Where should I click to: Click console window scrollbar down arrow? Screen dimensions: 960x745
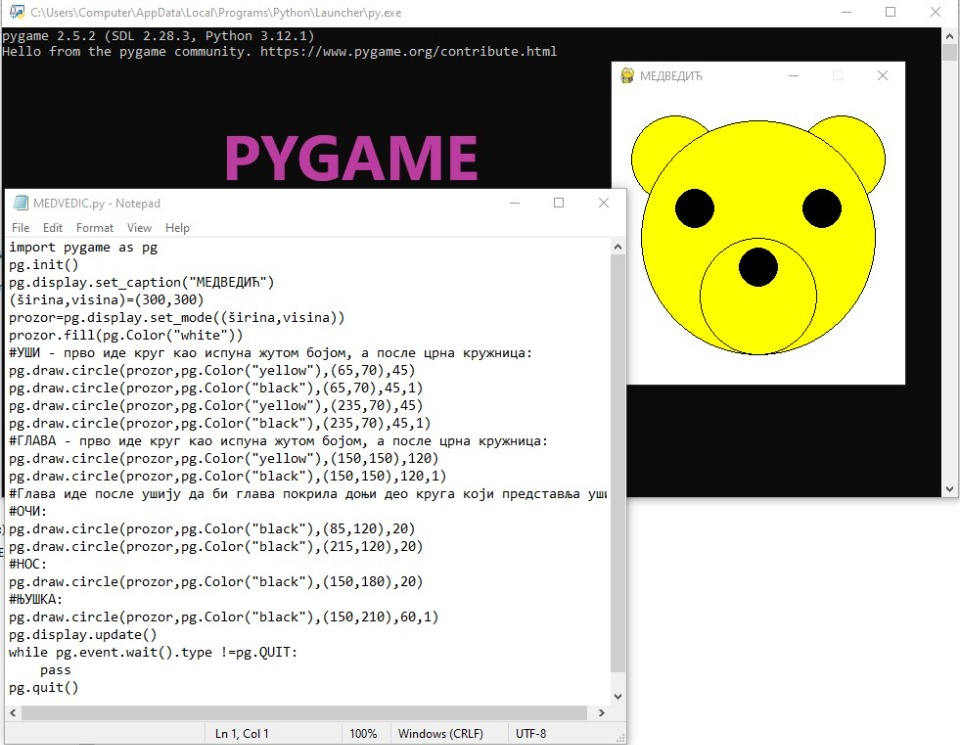pyautogui.click(x=950, y=489)
